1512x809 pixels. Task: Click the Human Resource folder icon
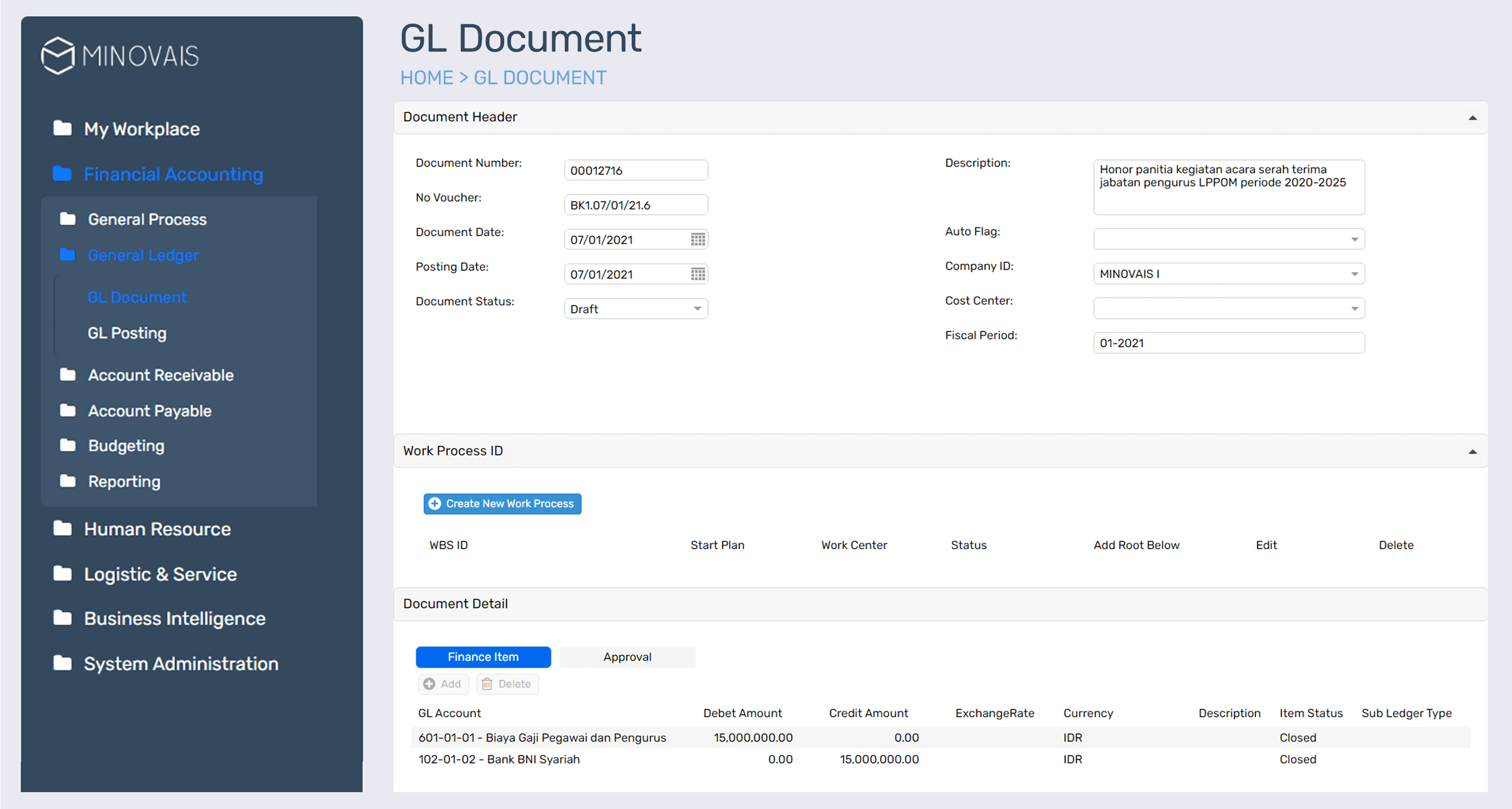(x=62, y=529)
